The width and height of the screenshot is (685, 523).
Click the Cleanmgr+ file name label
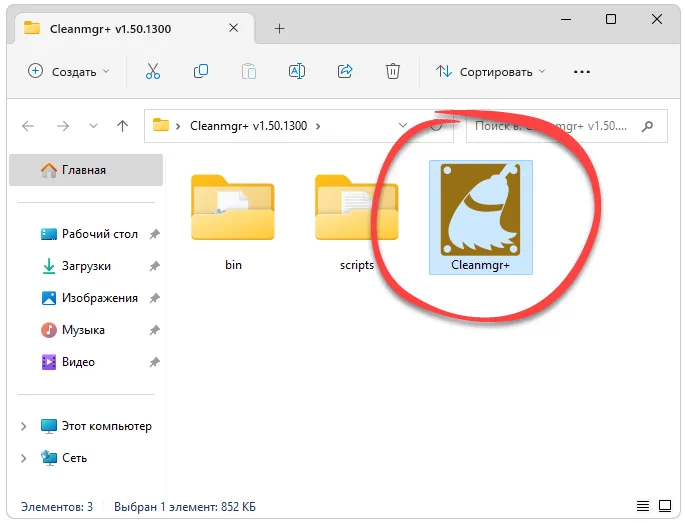pyautogui.click(x=481, y=265)
